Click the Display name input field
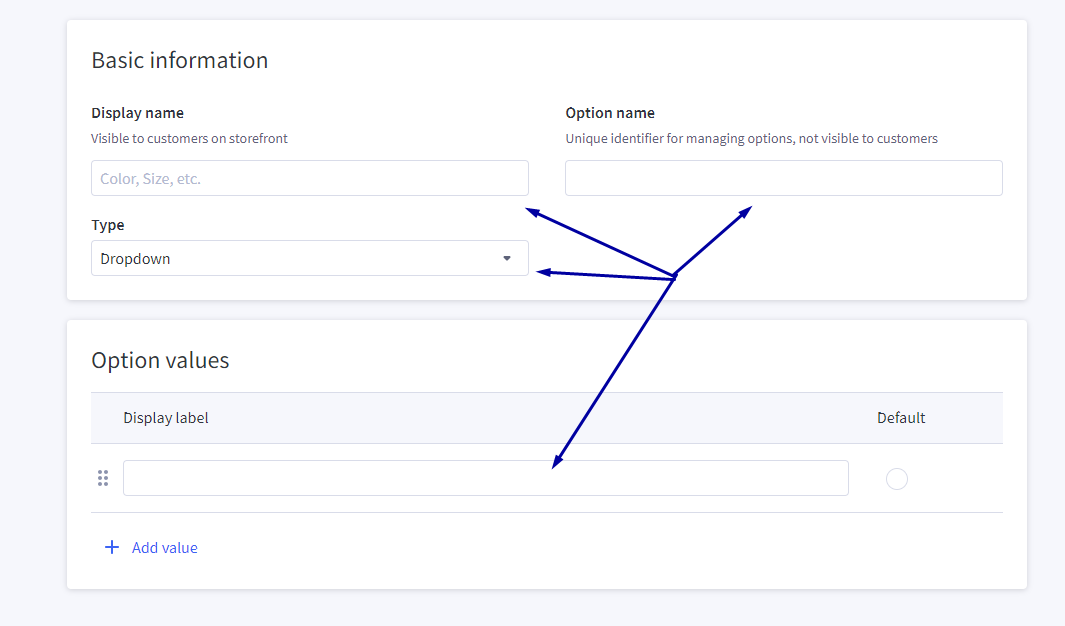The height and width of the screenshot is (626, 1065). [x=310, y=178]
